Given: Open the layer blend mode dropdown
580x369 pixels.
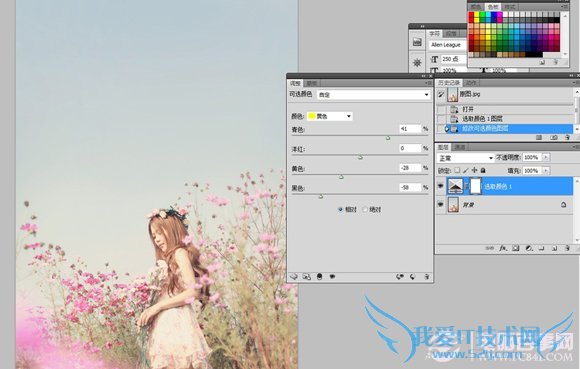Looking at the screenshot, I should pos(466,158).
